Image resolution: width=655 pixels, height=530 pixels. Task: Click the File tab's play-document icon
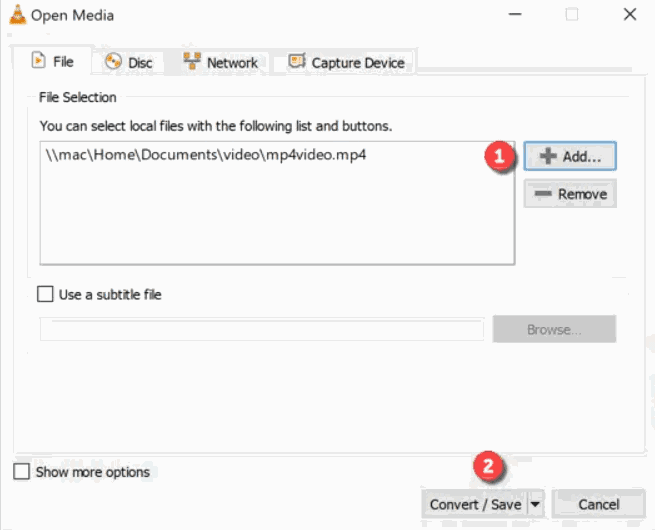point(38,61)
